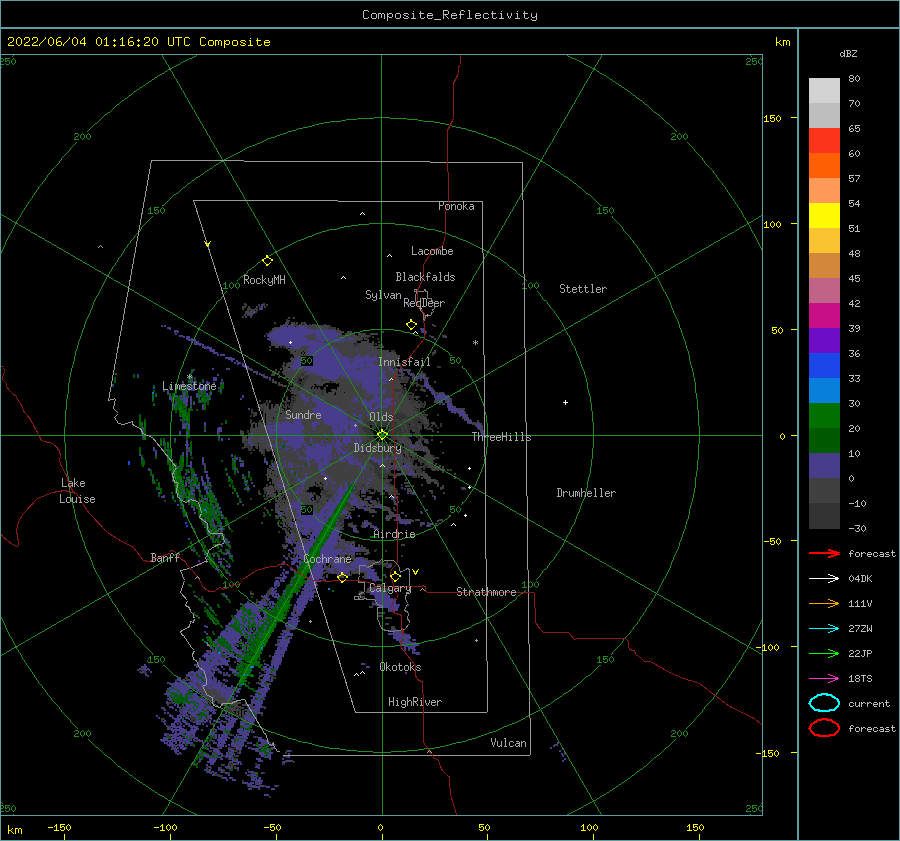Click the red forecast ellipse icon
900x841 pixels.
coord(824,728)
